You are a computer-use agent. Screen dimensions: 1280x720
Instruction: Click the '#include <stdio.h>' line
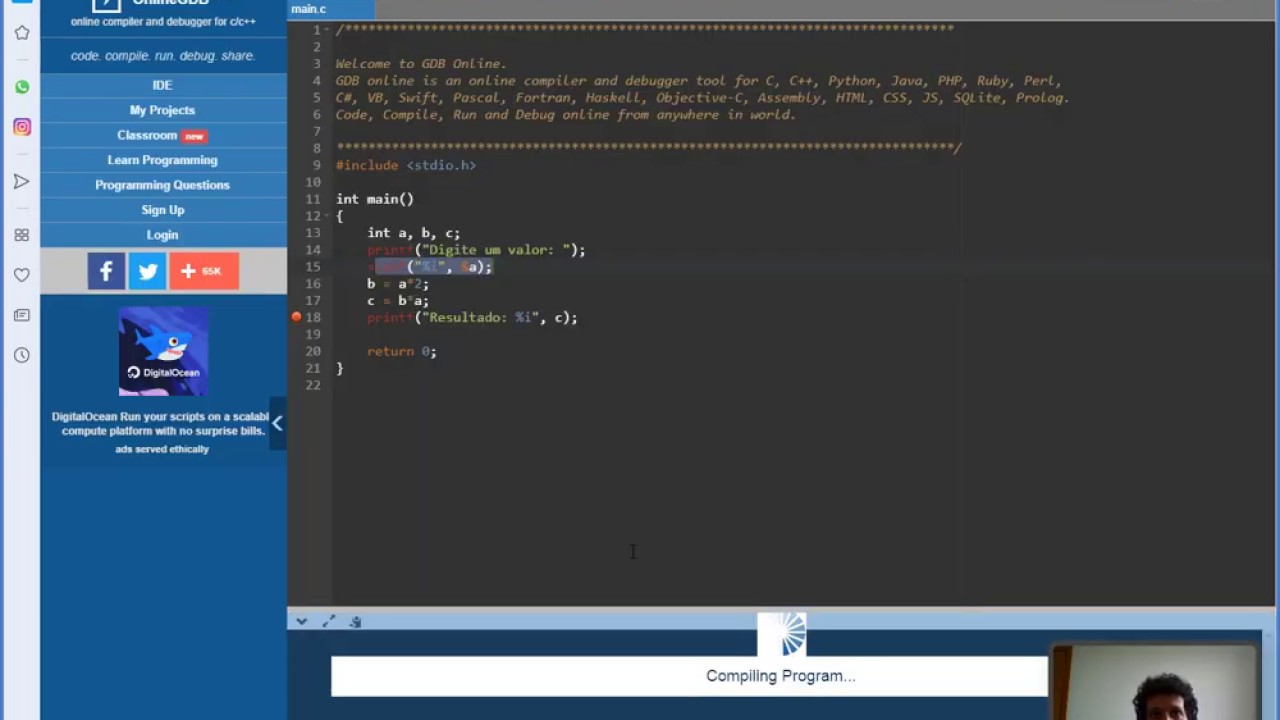[x=405, y=165]
